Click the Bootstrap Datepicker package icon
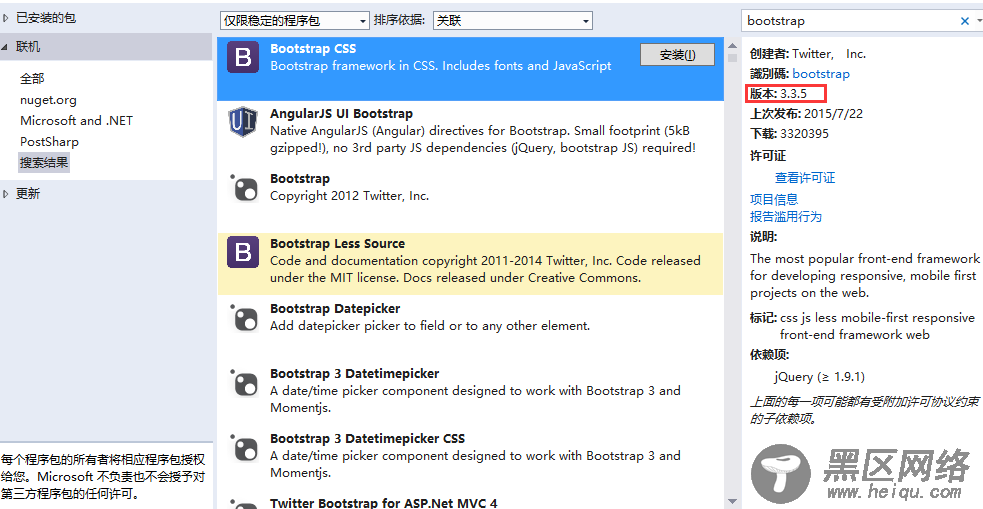The image size is (983, 509). 243,318
